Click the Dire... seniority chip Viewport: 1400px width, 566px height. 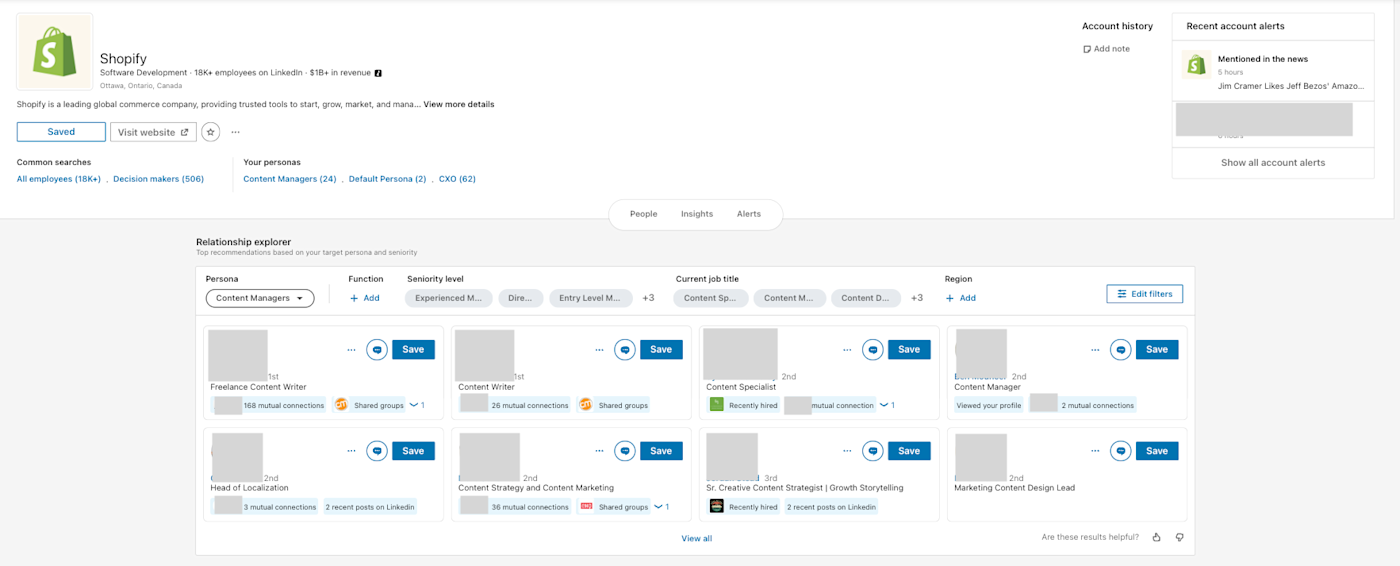[520, 298]
